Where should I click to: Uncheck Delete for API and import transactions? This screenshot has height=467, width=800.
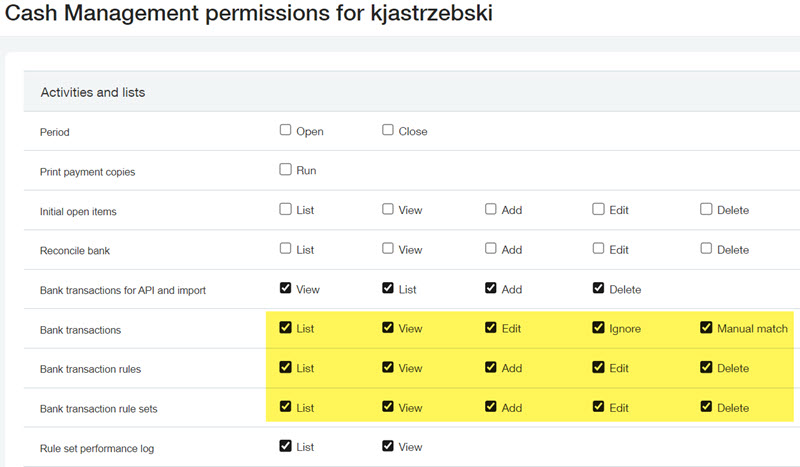tap(598, 288)
